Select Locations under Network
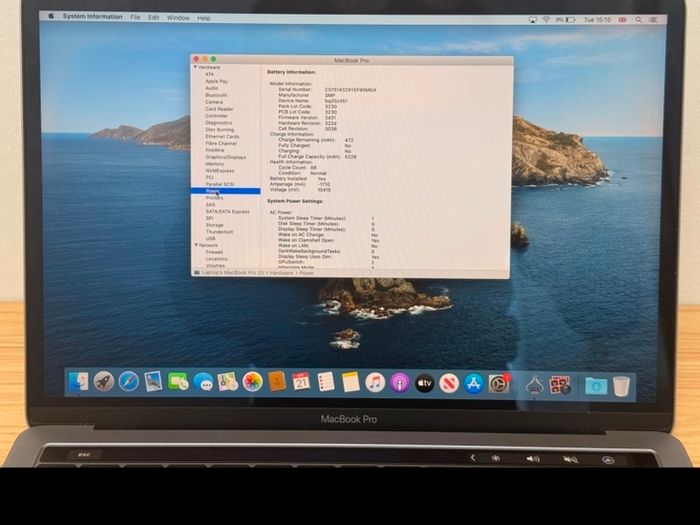Screen dimensions: 700x525 217,258
